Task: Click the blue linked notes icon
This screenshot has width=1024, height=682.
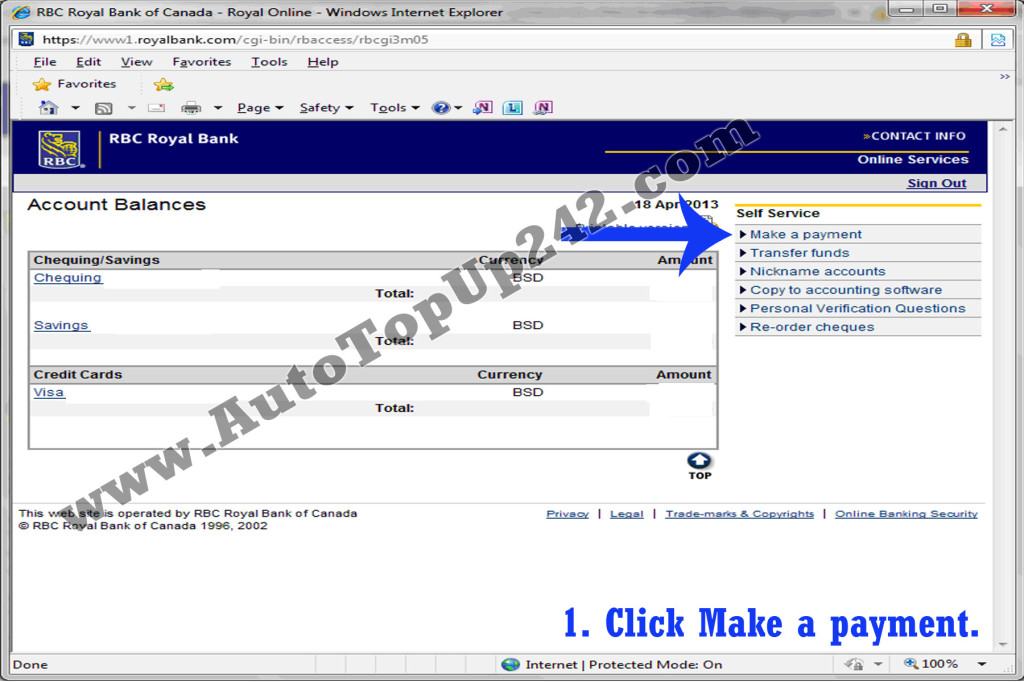Action: 513,108
